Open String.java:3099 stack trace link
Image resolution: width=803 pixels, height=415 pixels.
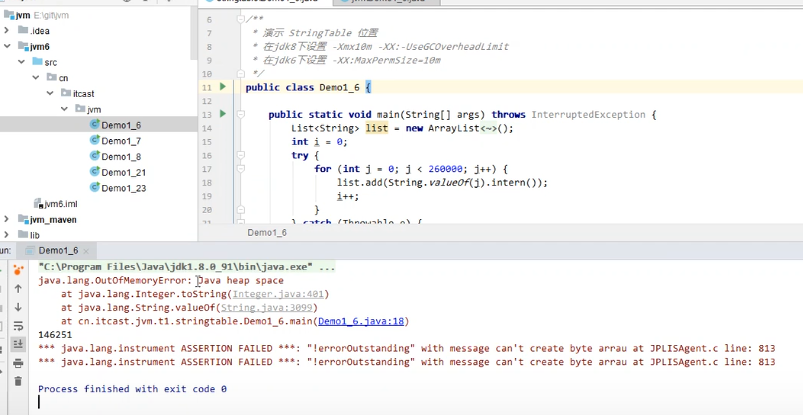click(x=267, y=307)
